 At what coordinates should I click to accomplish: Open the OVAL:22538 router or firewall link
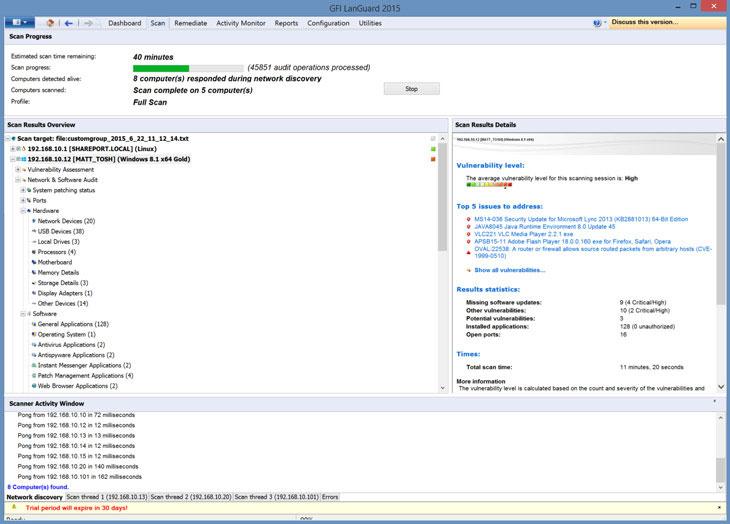pos(593,252)
